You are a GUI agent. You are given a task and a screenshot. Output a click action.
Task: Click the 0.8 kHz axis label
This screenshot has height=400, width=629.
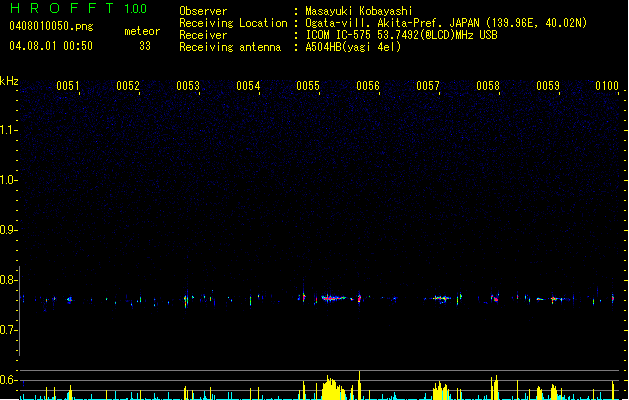pyautogui.click(x=8, y=280)
